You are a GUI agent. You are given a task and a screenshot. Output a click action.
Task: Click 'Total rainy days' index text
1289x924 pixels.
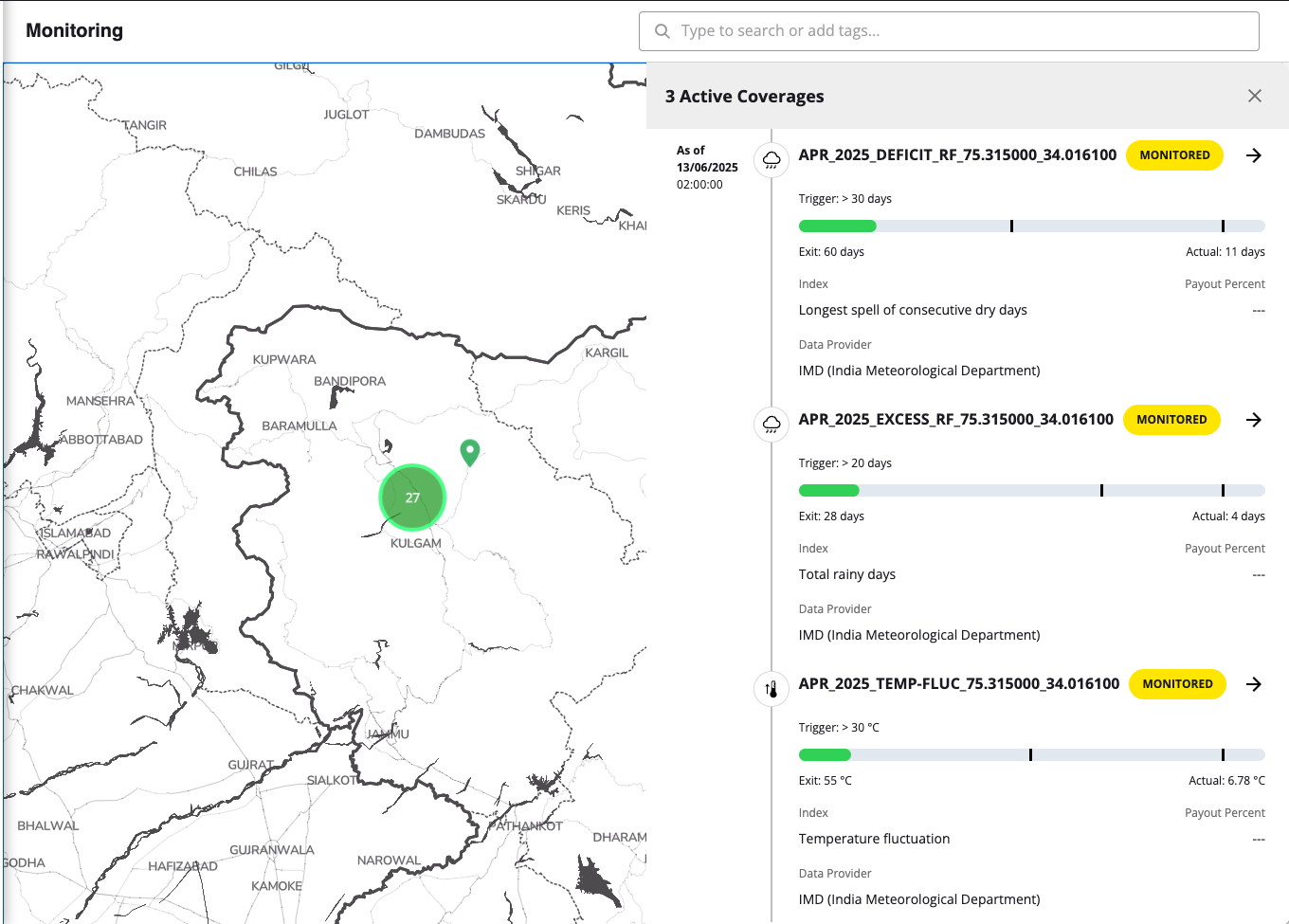pyautogui.click(x=847, y=574)
